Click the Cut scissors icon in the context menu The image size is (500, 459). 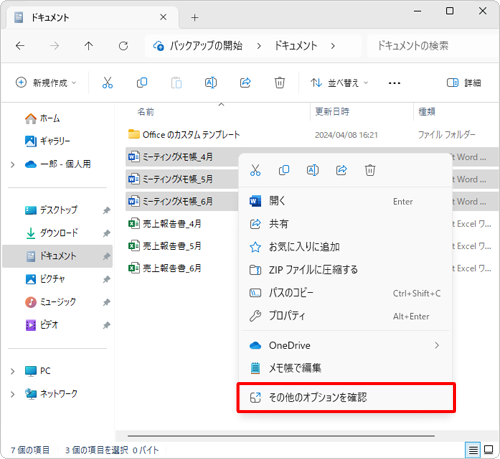coord(255,170)
